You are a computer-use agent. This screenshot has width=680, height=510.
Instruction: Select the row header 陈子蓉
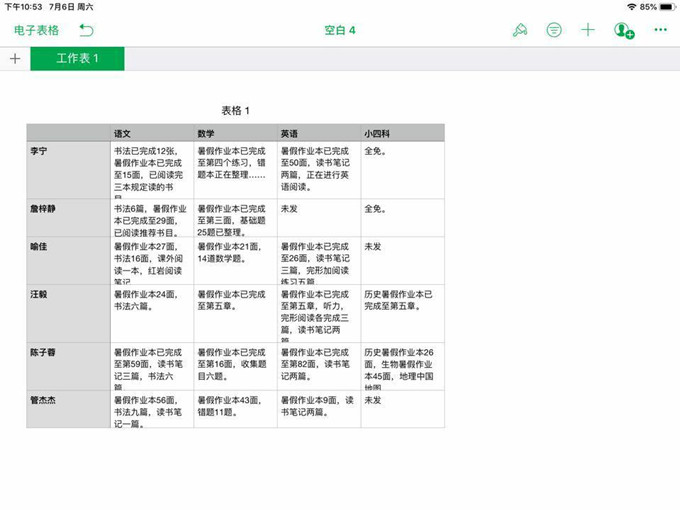[69, 366]
